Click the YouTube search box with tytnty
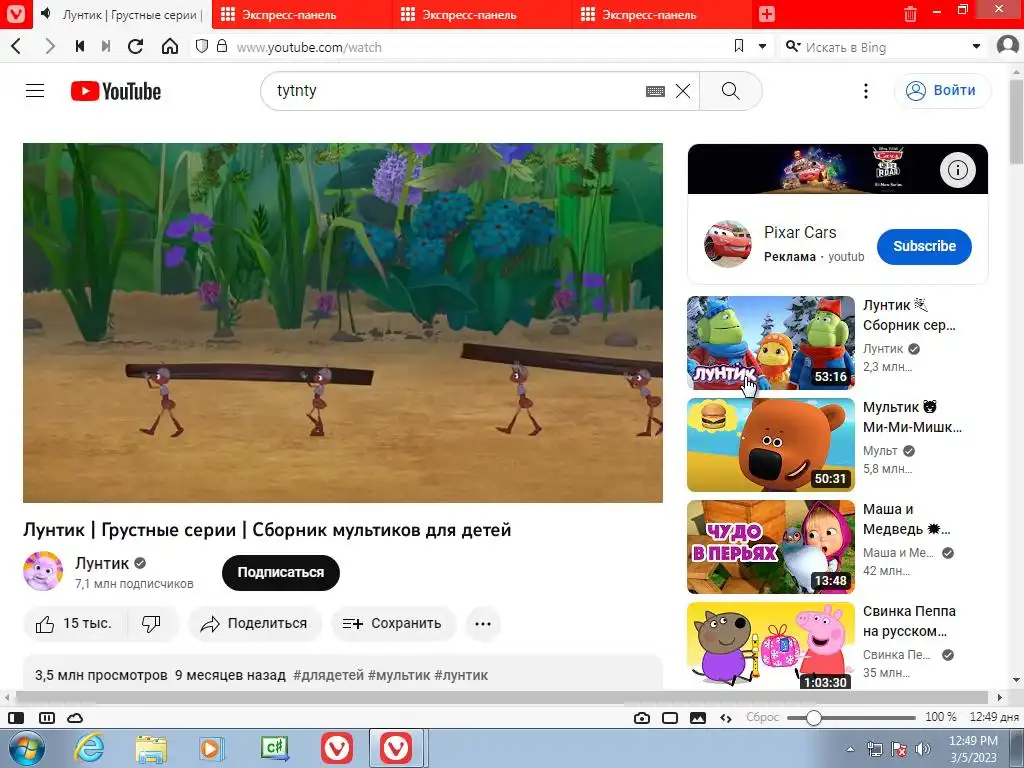 (457, 91)
